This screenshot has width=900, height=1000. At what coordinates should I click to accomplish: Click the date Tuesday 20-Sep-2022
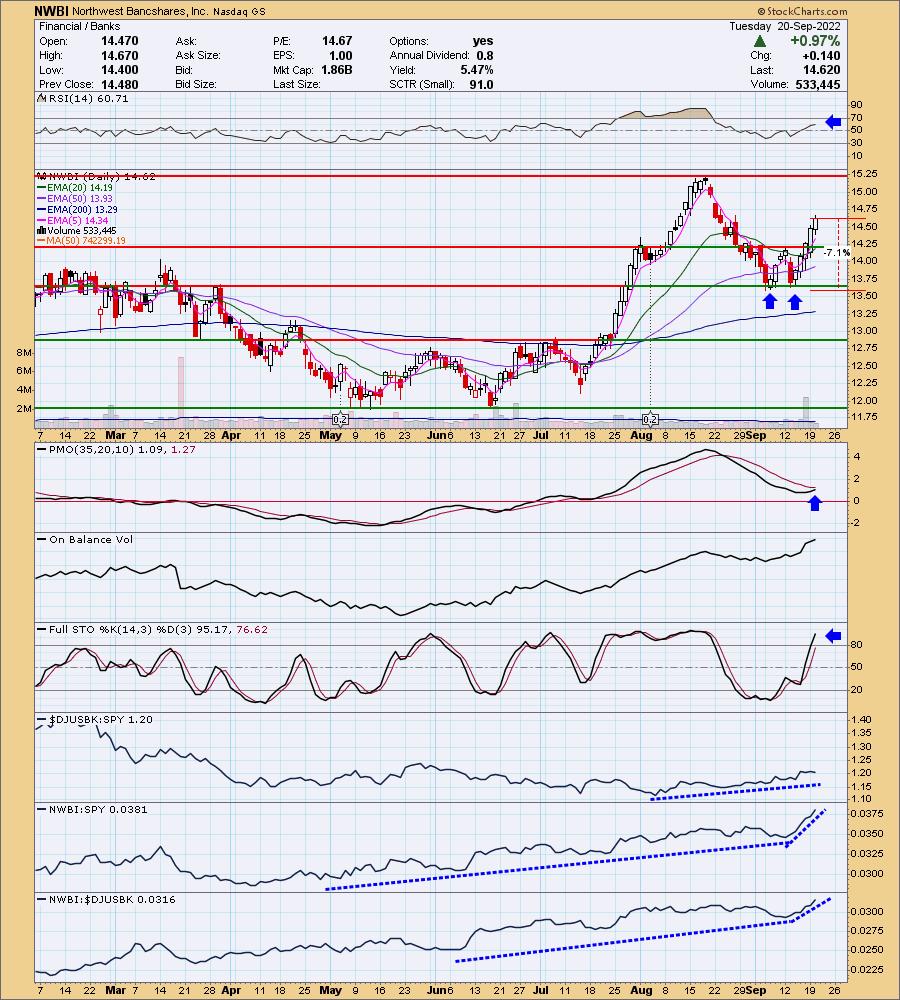point(785,26)
